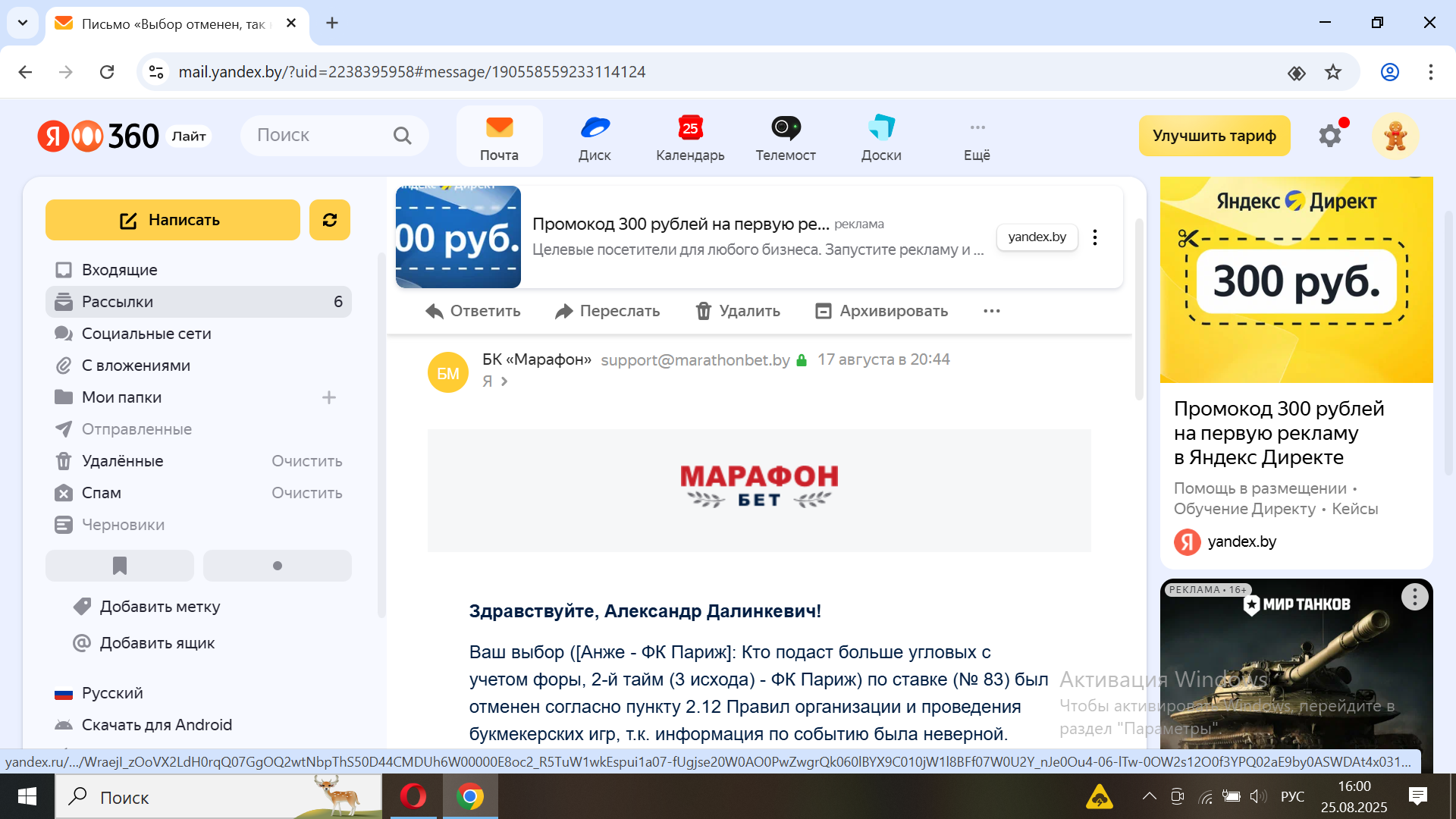
Task: Show messages С вложениями
Action: [x=199, y=366]
